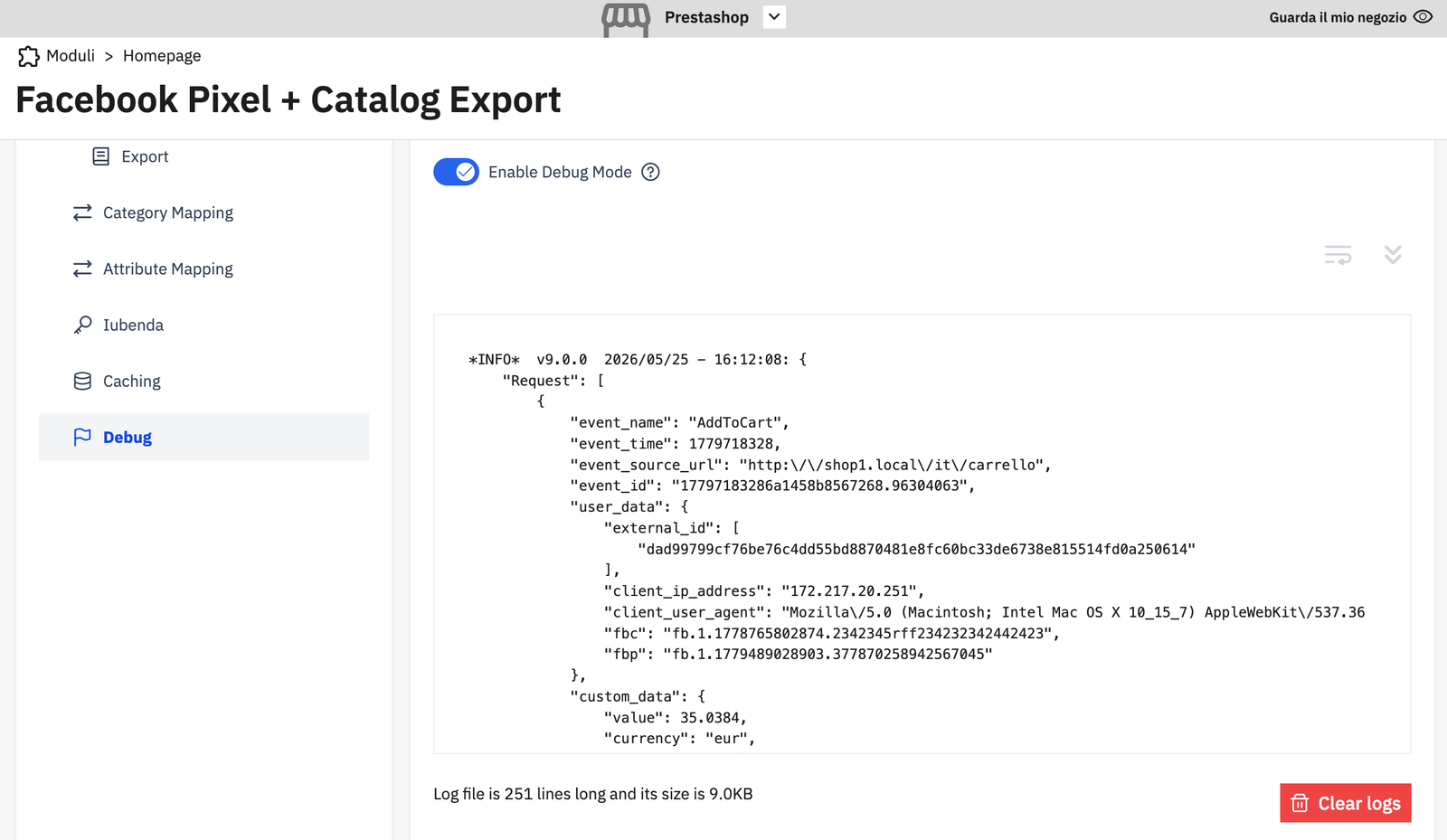Click the client IP address '172.217.20.251'
The image size is (1447, 840).
pos(849,591)
